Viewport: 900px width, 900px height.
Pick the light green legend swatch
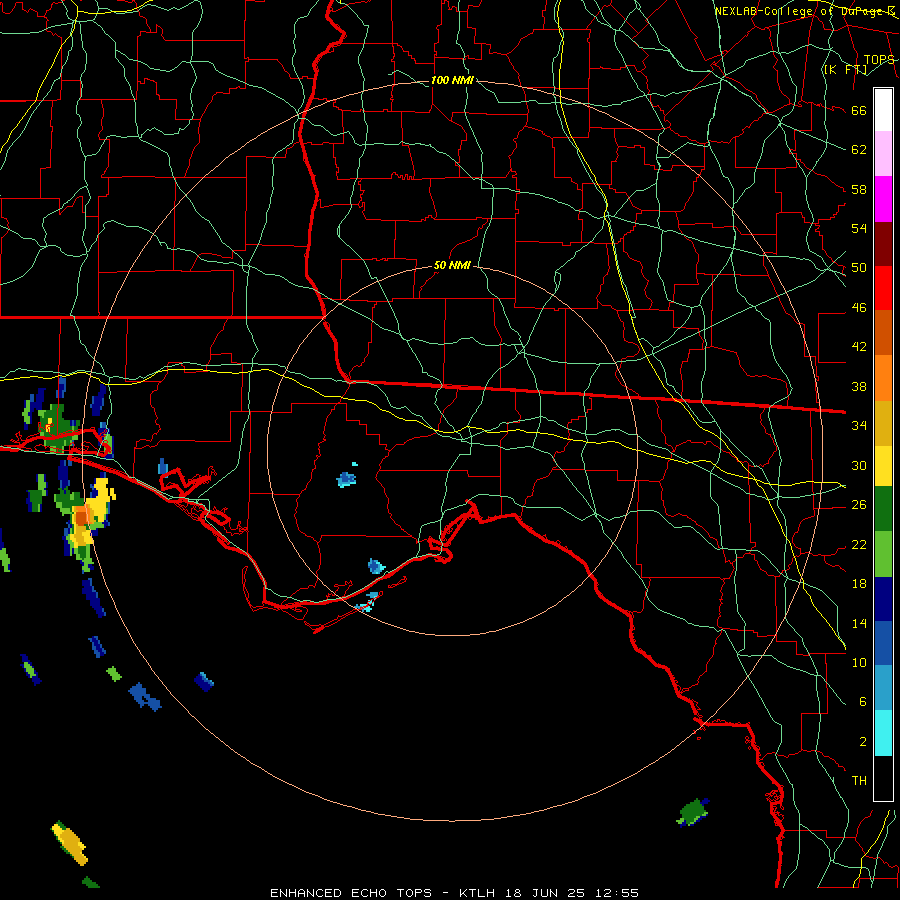(883, 554)
